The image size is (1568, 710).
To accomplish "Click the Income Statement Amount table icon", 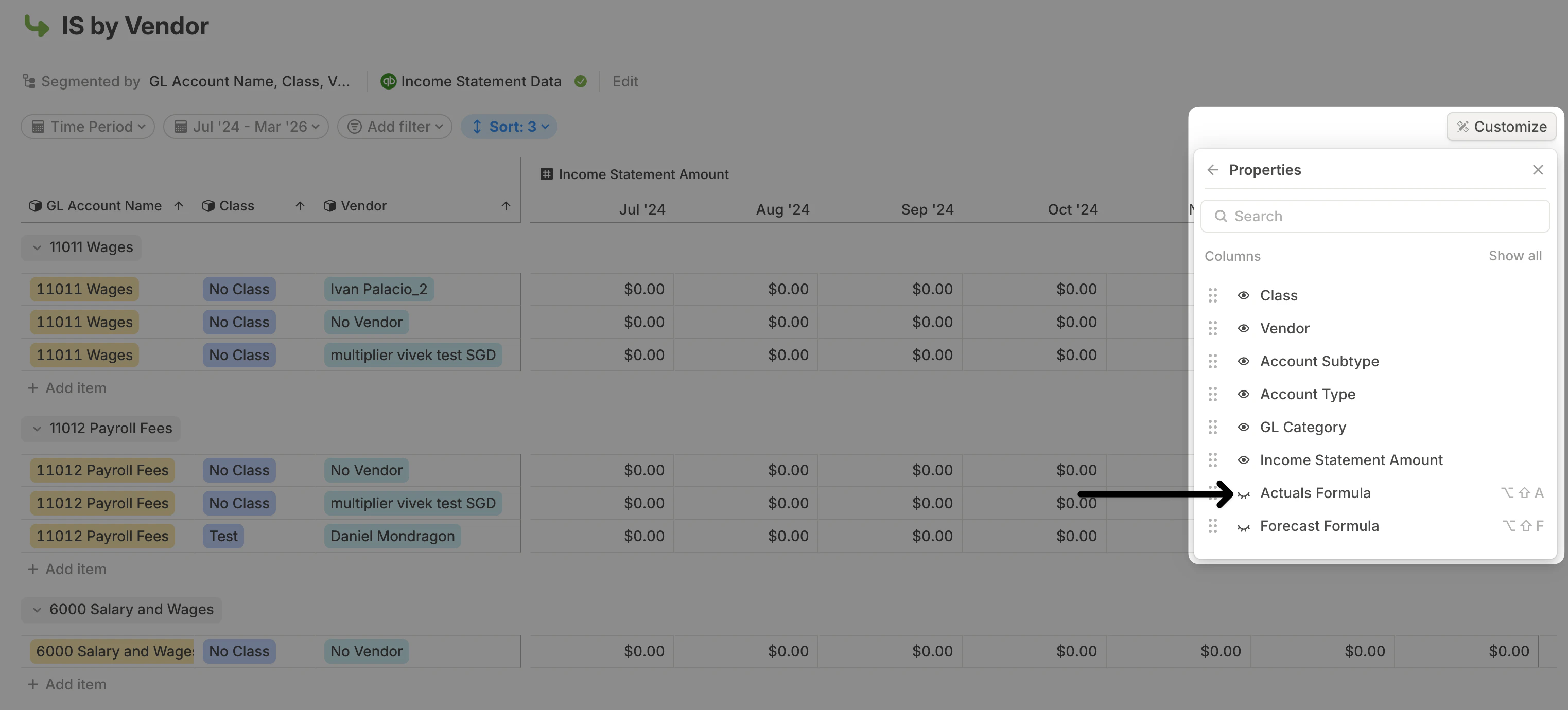I will tap(546, 174).
